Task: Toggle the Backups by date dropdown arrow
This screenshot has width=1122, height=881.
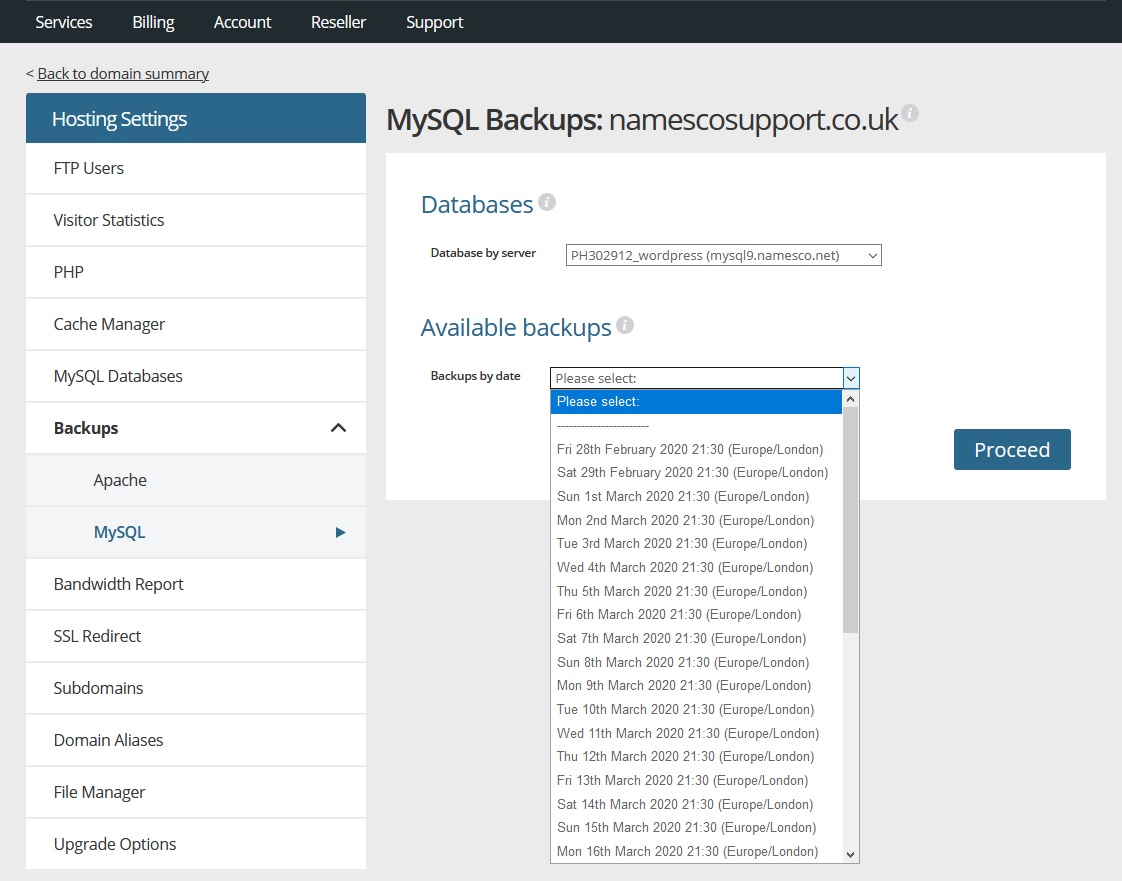Action: pyautogui.click(x=851, y=378)
